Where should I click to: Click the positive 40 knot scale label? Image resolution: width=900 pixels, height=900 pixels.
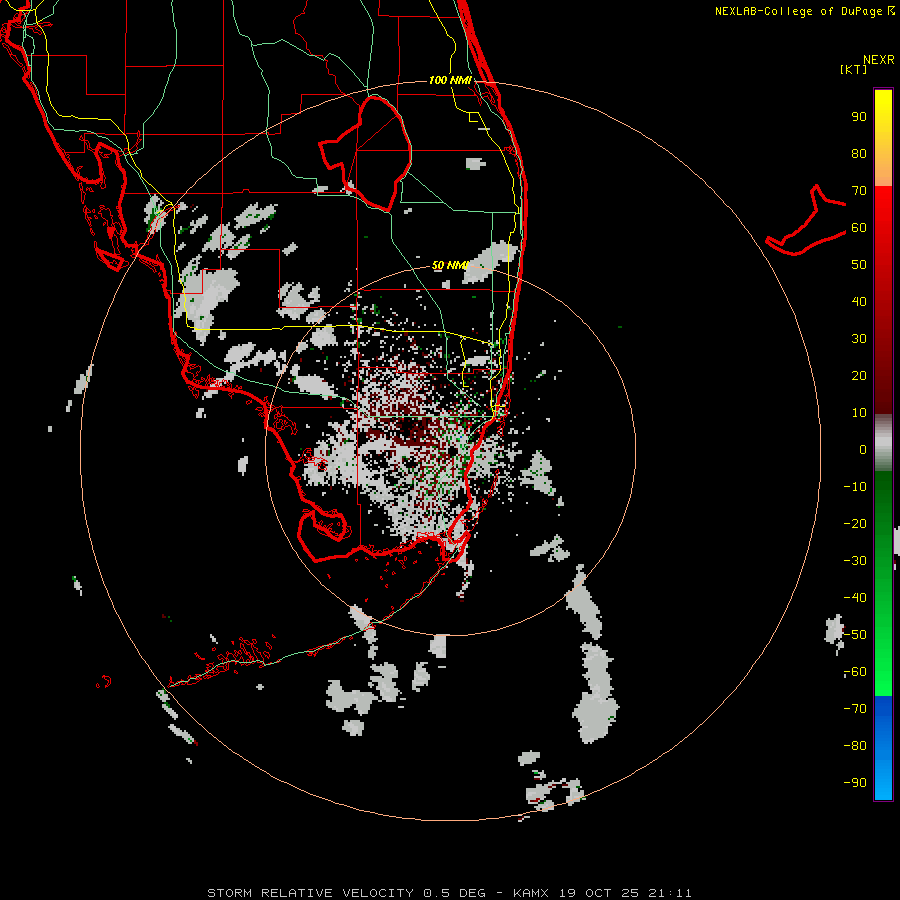pos(859,302)
